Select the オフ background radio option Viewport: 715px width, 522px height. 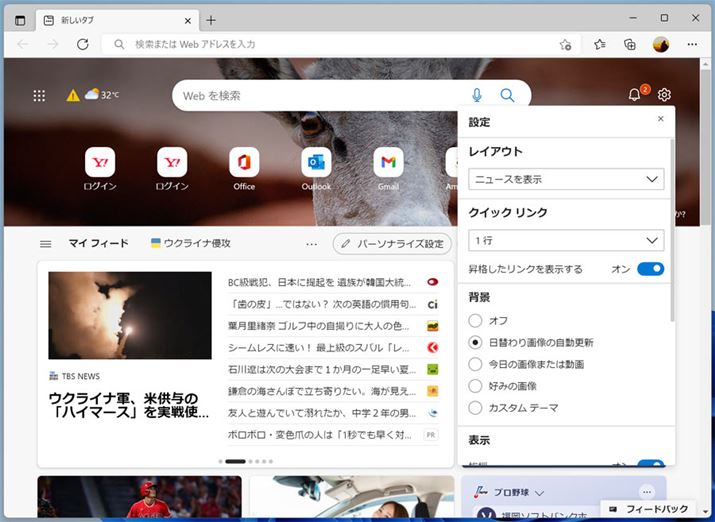click(x=475, y=321)
